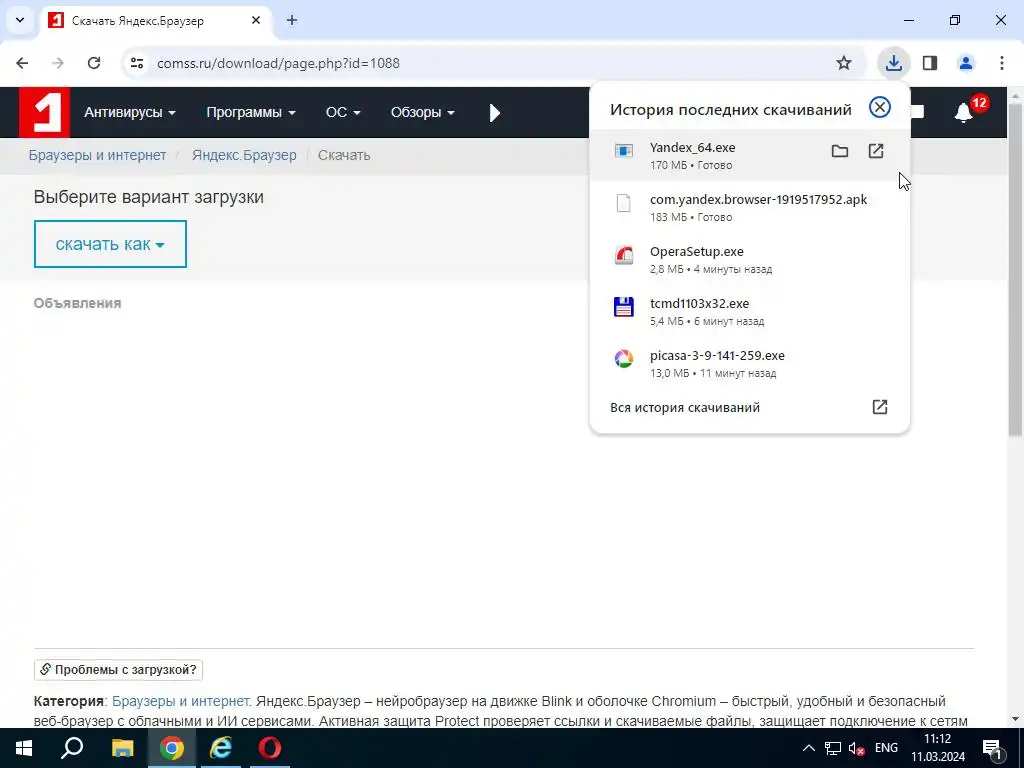Click the apk file blank icon
The width and height of the screenshot is (1024, 768).
(624, 203)
